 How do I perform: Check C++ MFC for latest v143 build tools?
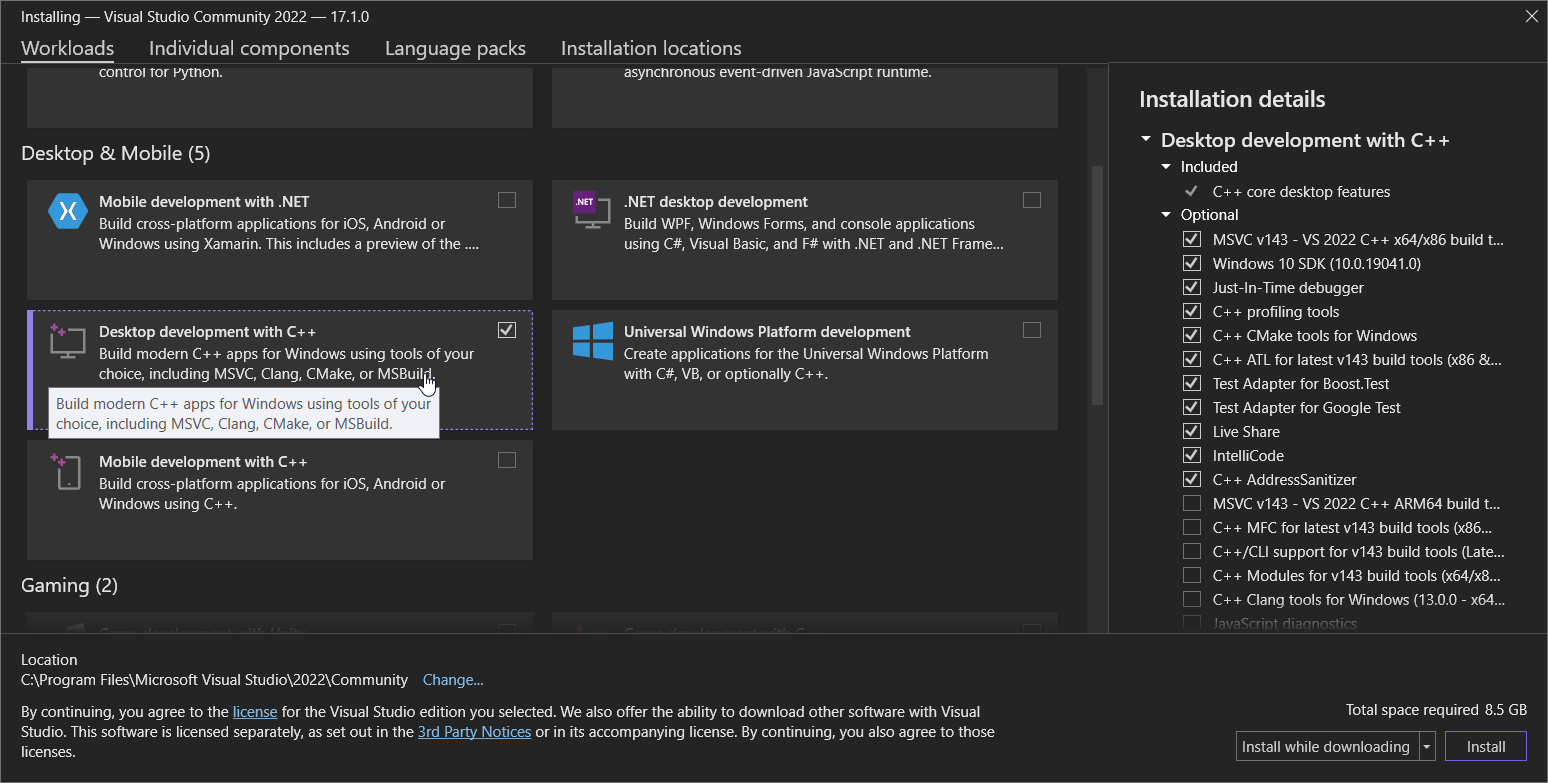[1192, 527]
